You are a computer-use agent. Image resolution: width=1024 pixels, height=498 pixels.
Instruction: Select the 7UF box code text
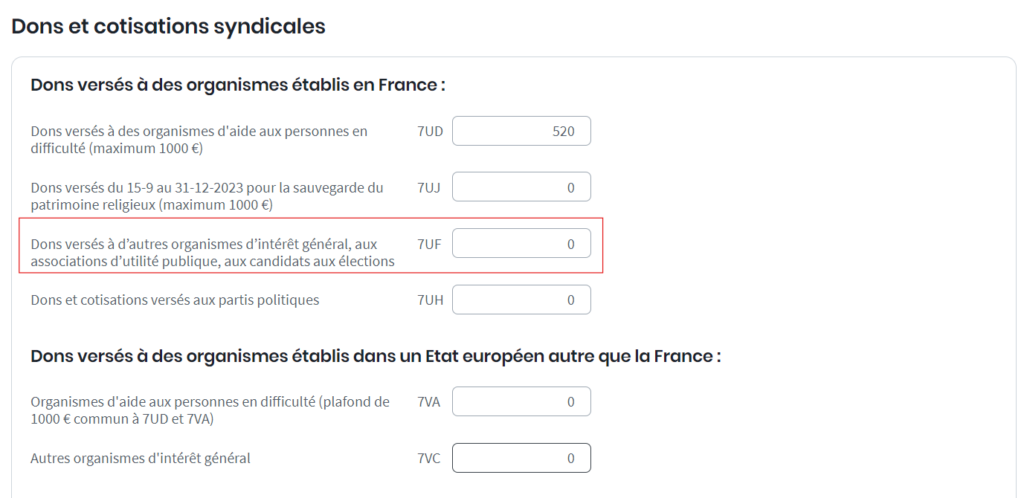pos(430,243)
